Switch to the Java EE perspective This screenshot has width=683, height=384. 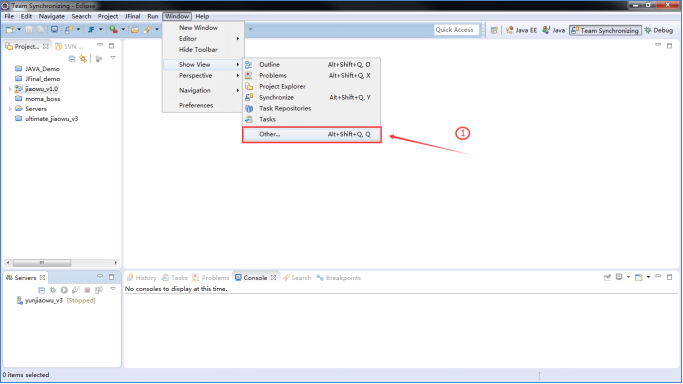coord(521,30)
